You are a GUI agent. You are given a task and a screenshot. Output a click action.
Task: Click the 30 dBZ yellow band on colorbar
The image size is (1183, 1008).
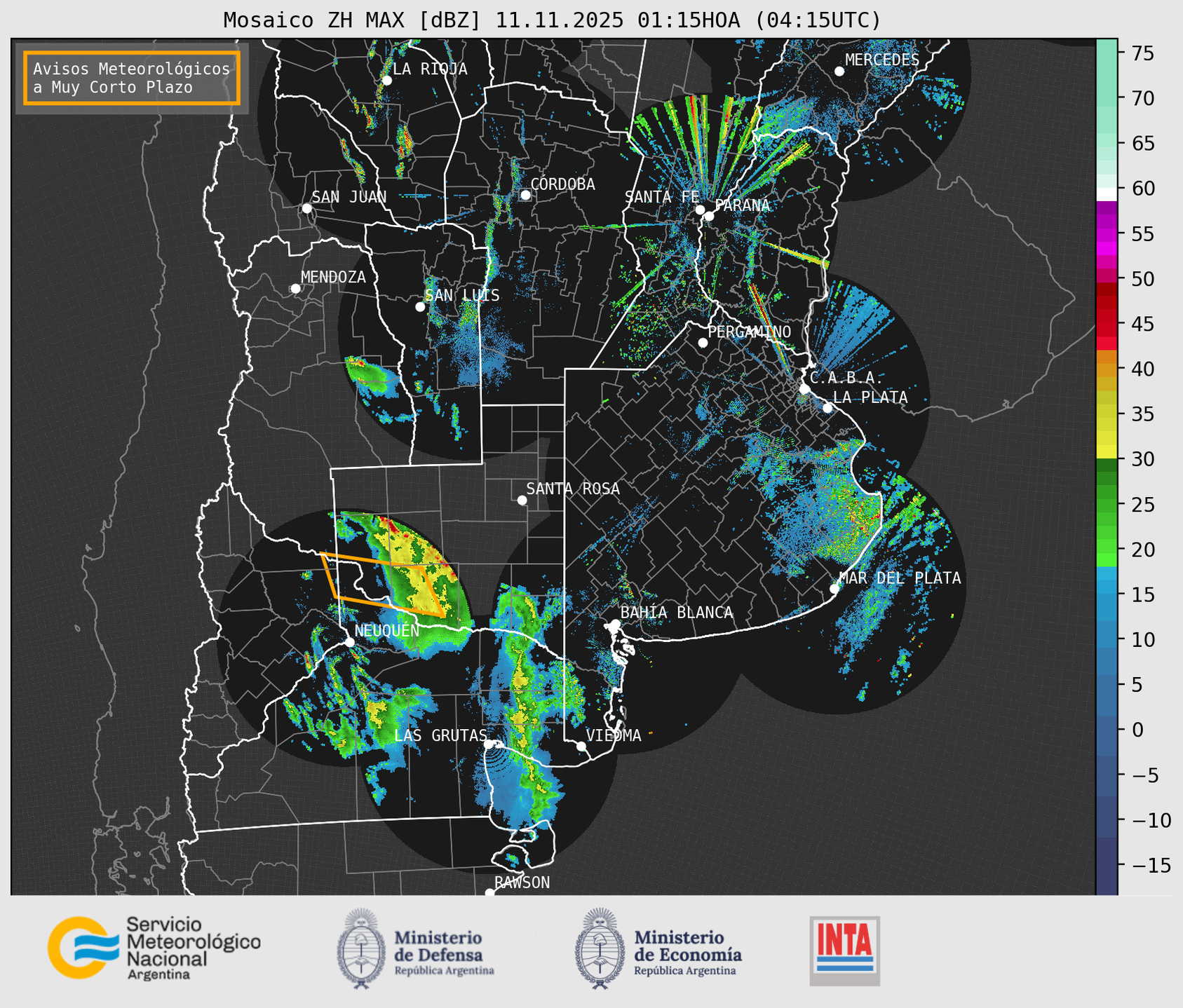(x=1107, y=453)
